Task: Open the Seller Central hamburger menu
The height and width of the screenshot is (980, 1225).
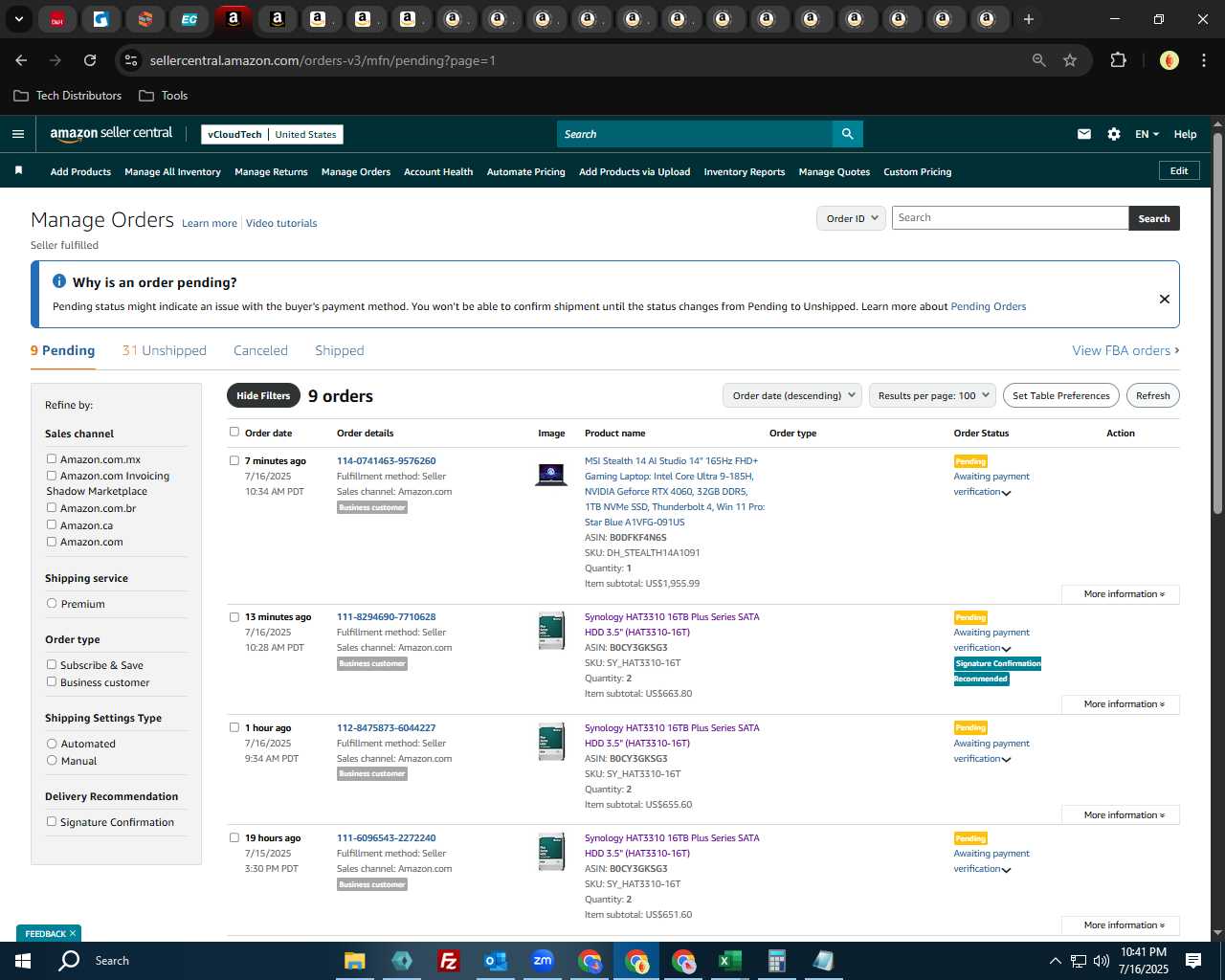Action: pos(18,134)
